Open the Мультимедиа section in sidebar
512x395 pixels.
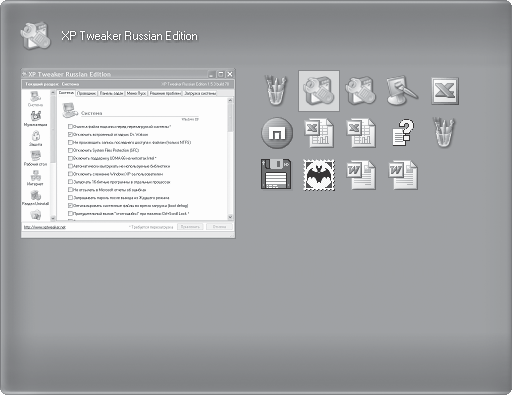[x=36, y=119]
